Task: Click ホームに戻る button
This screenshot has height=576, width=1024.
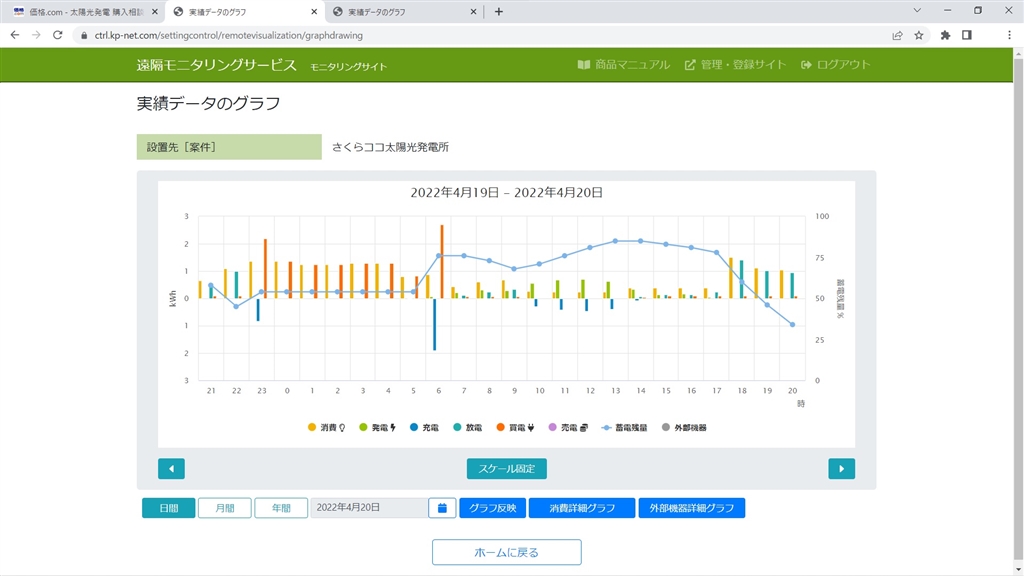Action: click(507, 552)
